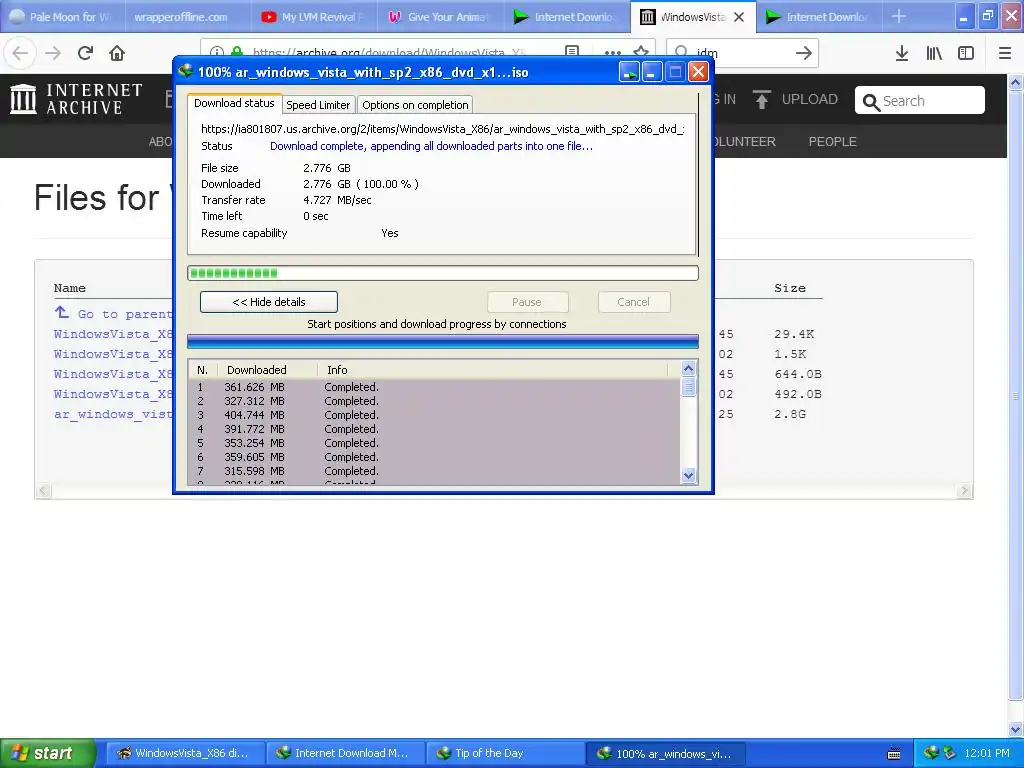Switch to the Speed Limiter tab

[x=318, y=104]
